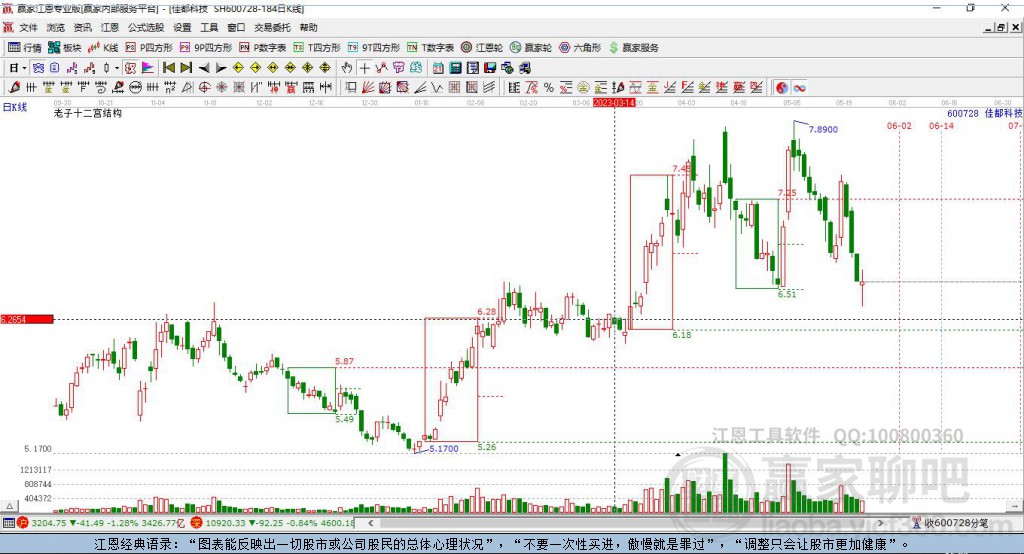
Task: Open the 文件 menu
Action: coord(28,27)
